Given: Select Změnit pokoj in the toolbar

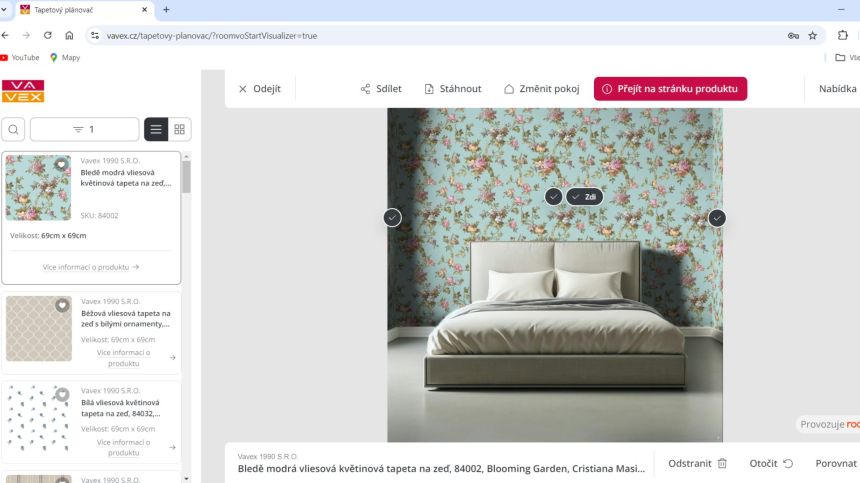Looking at the screenshot, I should [x=541, y=89].
